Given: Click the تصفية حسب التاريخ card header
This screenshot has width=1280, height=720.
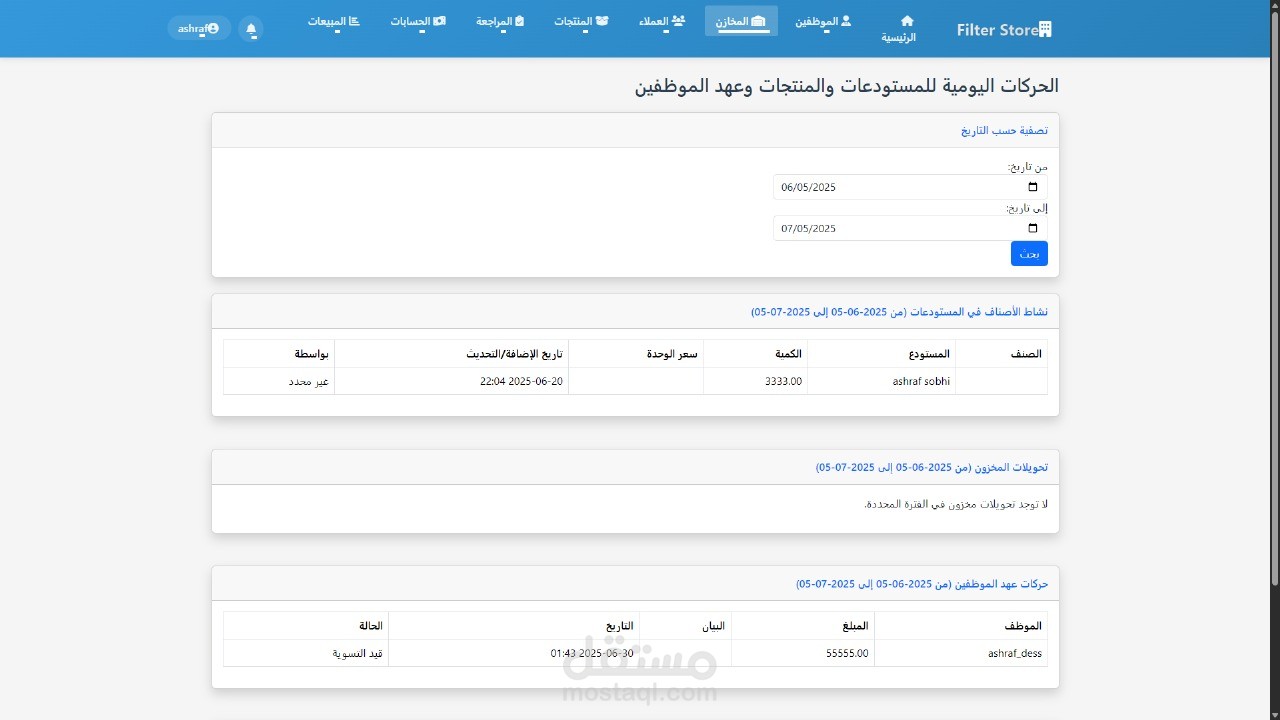Looking at the screenshot, I should (x=635, y=131).
